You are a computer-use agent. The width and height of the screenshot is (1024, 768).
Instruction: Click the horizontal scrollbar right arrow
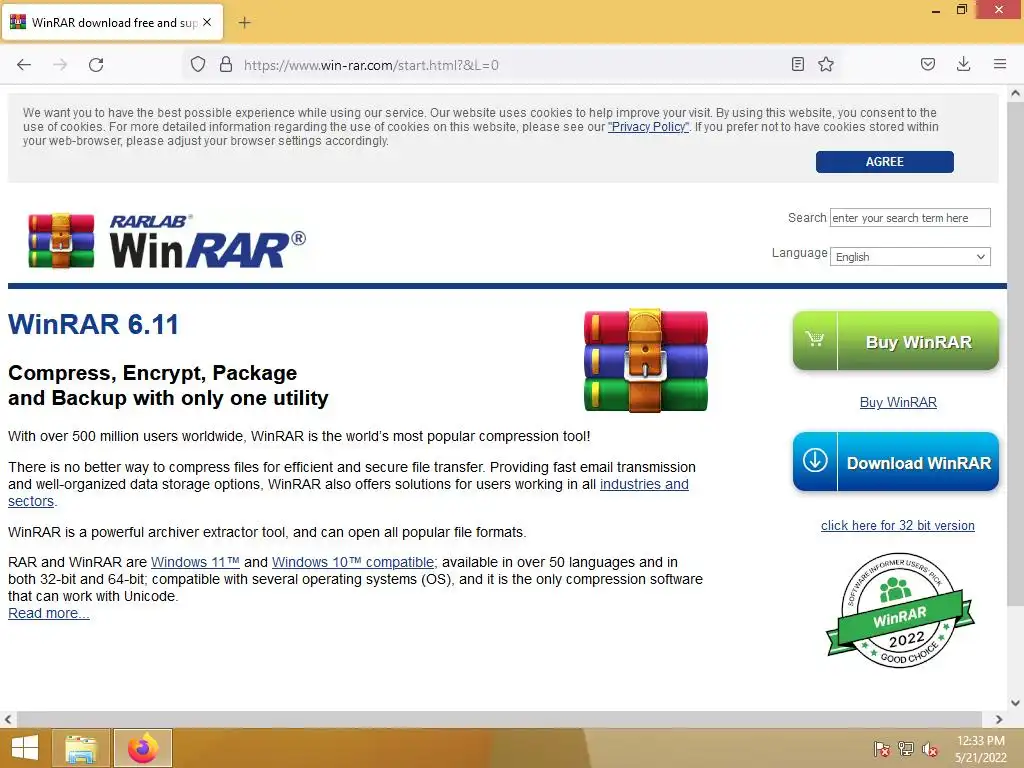999,720
